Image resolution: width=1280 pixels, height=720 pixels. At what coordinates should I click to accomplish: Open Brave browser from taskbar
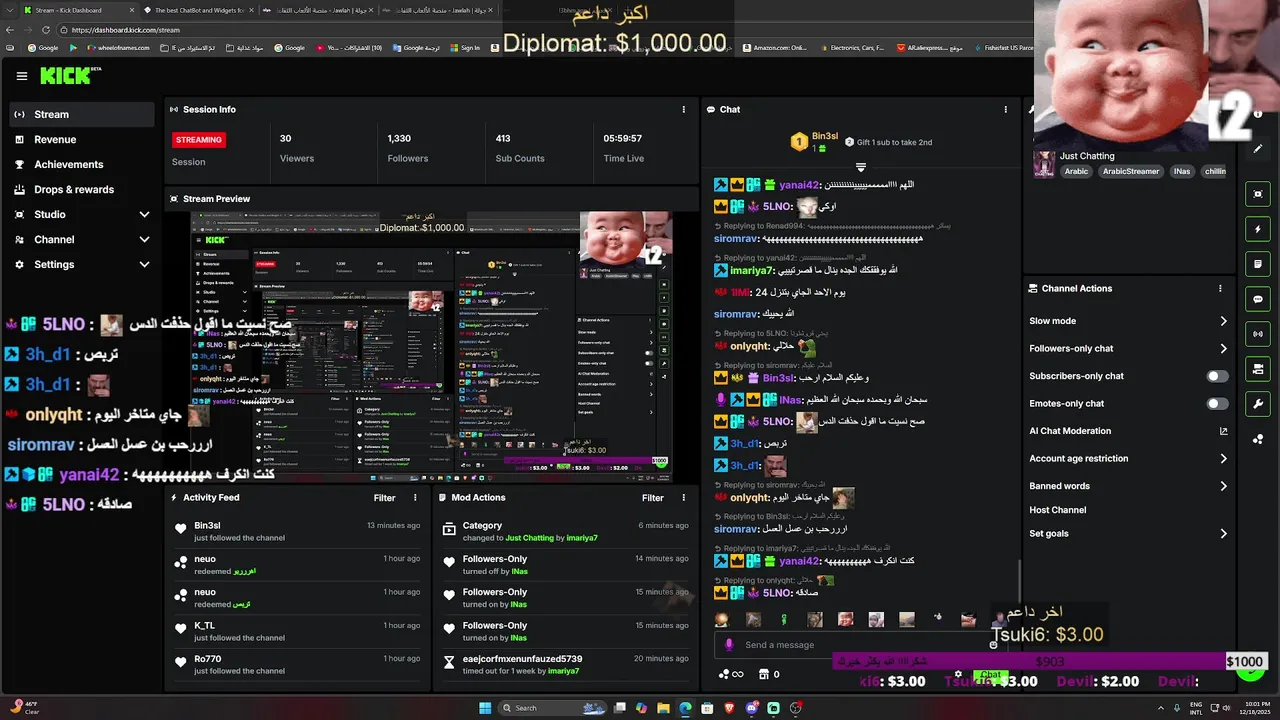click(x=729, y=708)
